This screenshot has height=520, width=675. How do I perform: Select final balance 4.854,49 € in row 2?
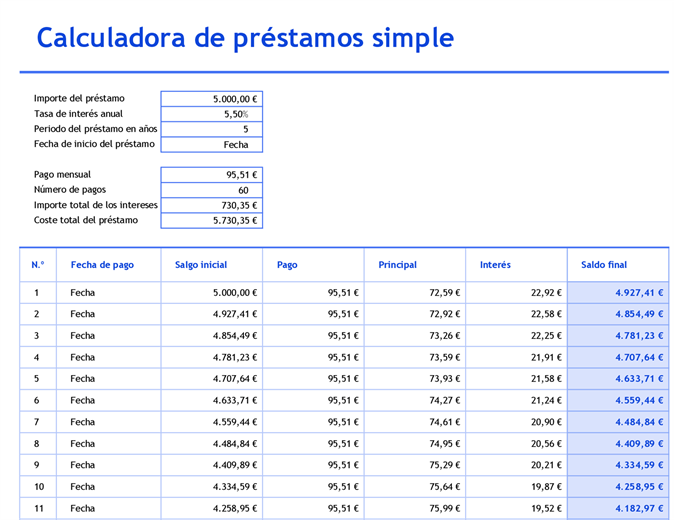point(618,314)
